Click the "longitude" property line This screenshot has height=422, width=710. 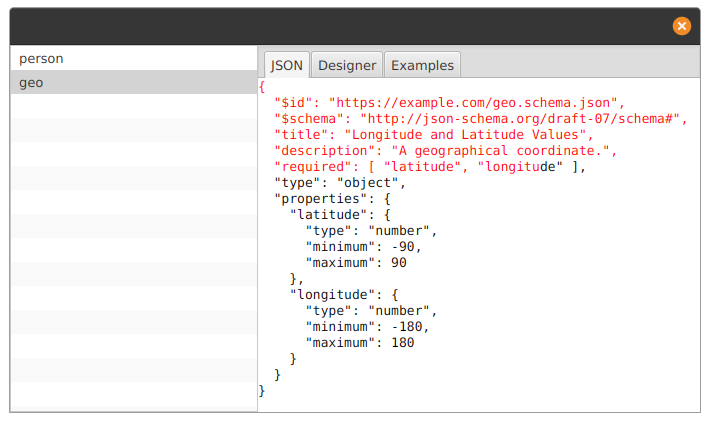[344, 295]
